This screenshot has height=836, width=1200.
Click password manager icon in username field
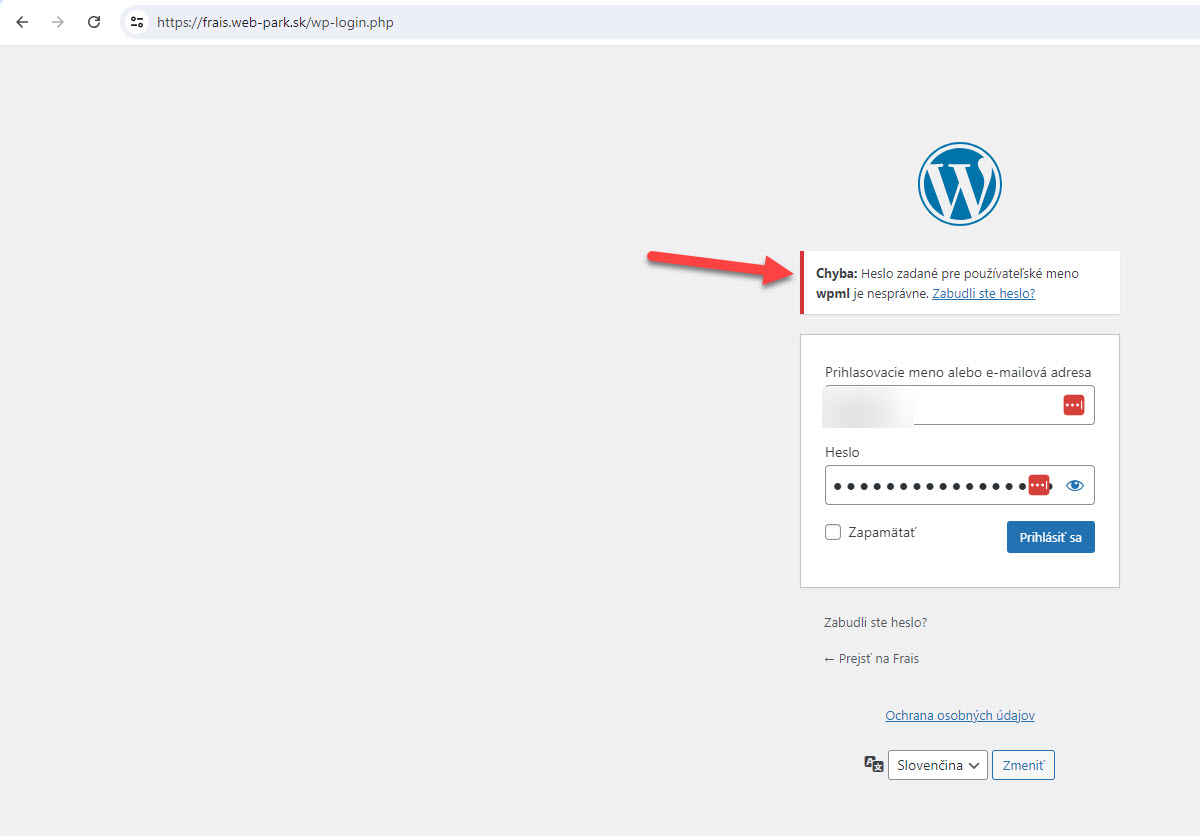click(x=1074, y=405)
